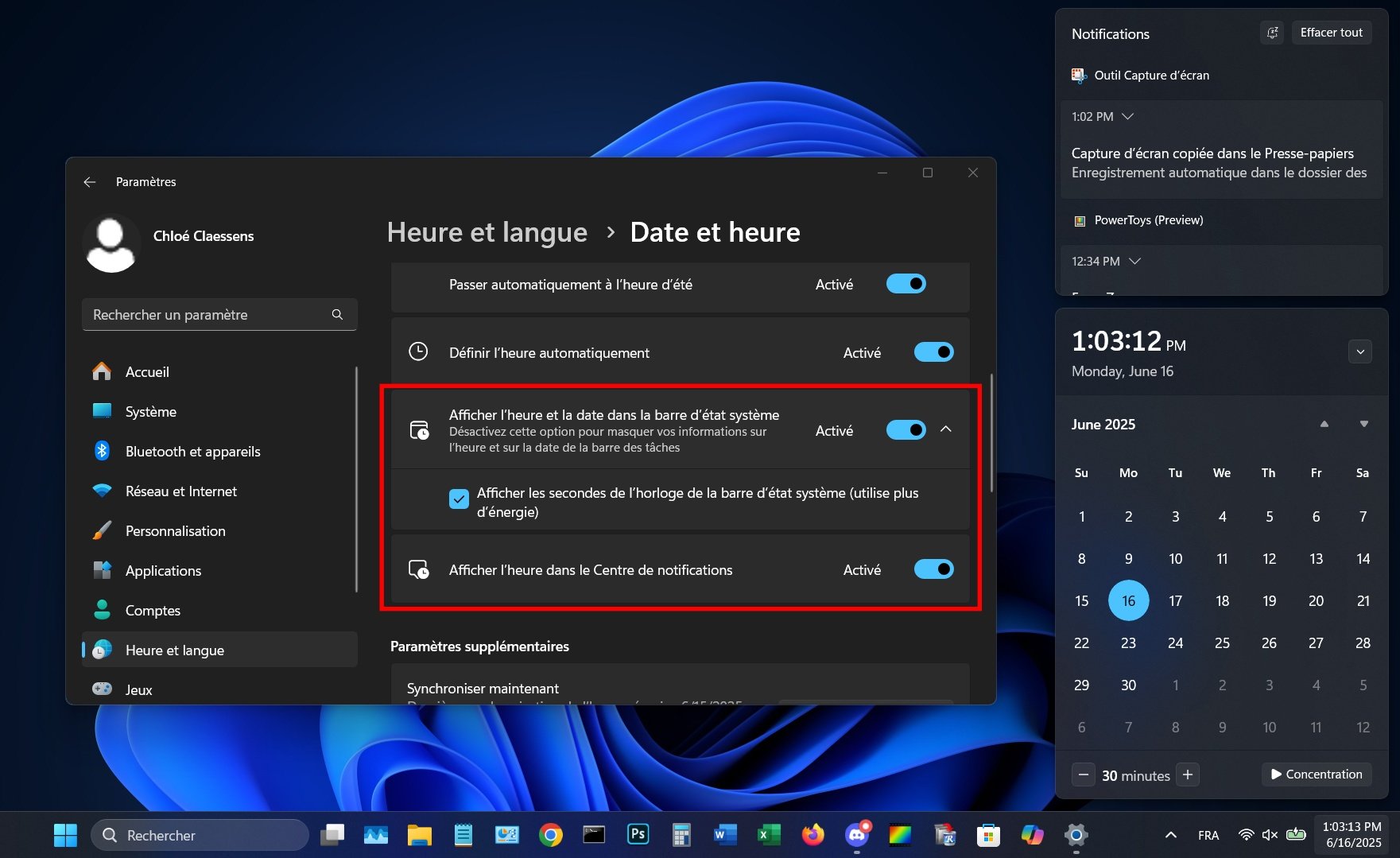Image resolution: width=1400 pixels, height=858 pixels.
Task: Start a Concentration session
Action: (1316, 774)
